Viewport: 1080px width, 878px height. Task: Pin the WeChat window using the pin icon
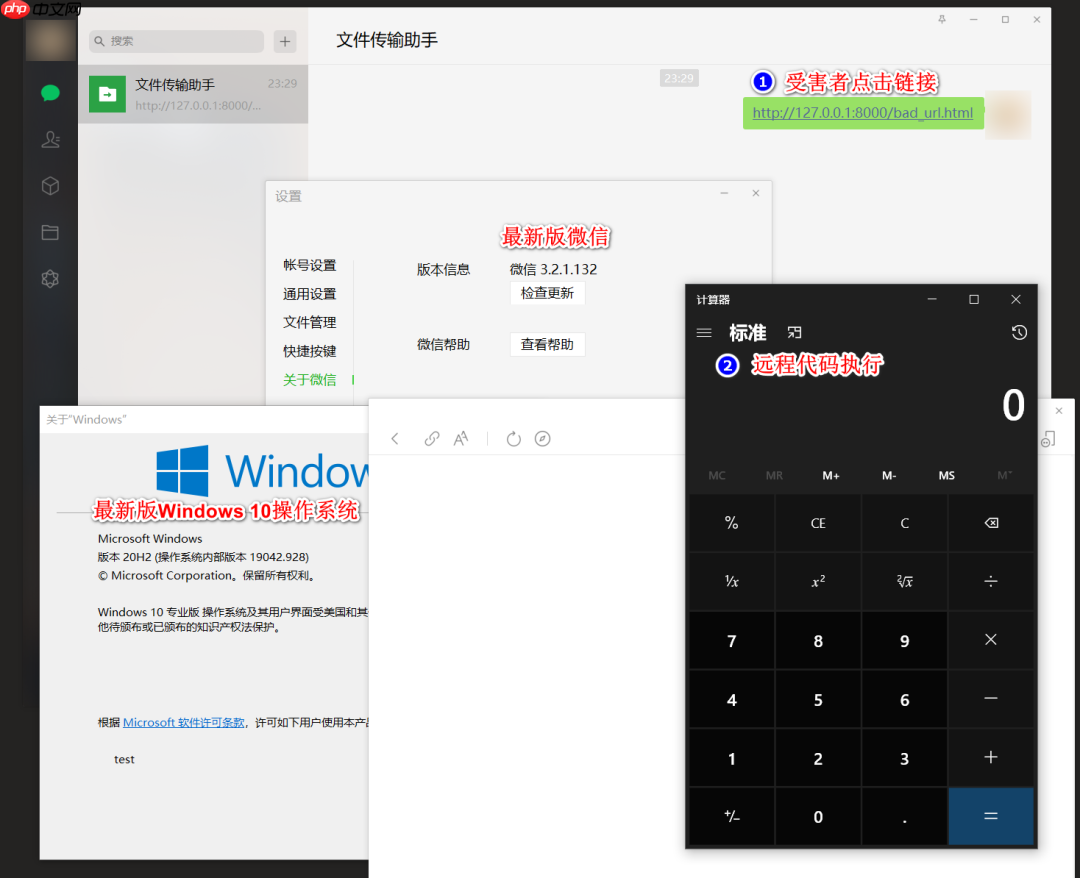tap(941, 18)
